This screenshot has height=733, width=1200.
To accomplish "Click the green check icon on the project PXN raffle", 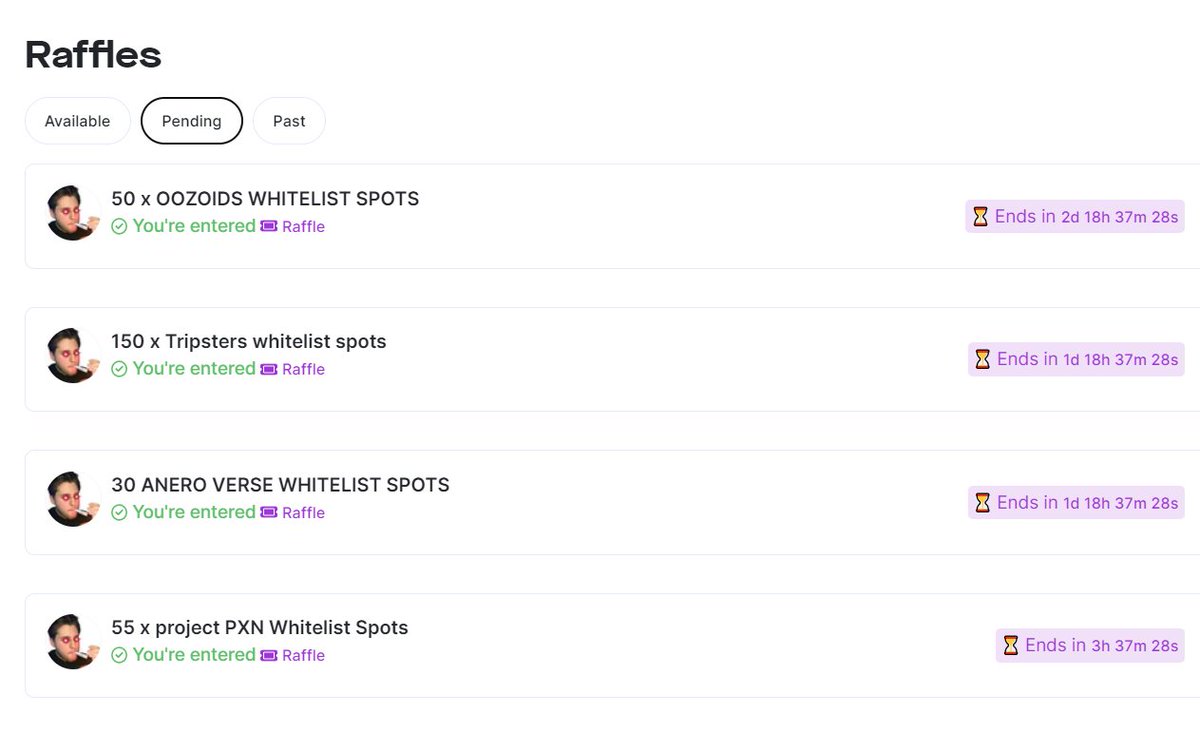I will 119,656.
